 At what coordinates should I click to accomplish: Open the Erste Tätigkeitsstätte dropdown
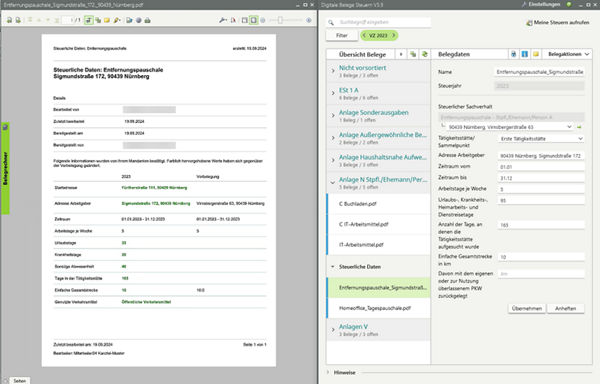[541, 139]
